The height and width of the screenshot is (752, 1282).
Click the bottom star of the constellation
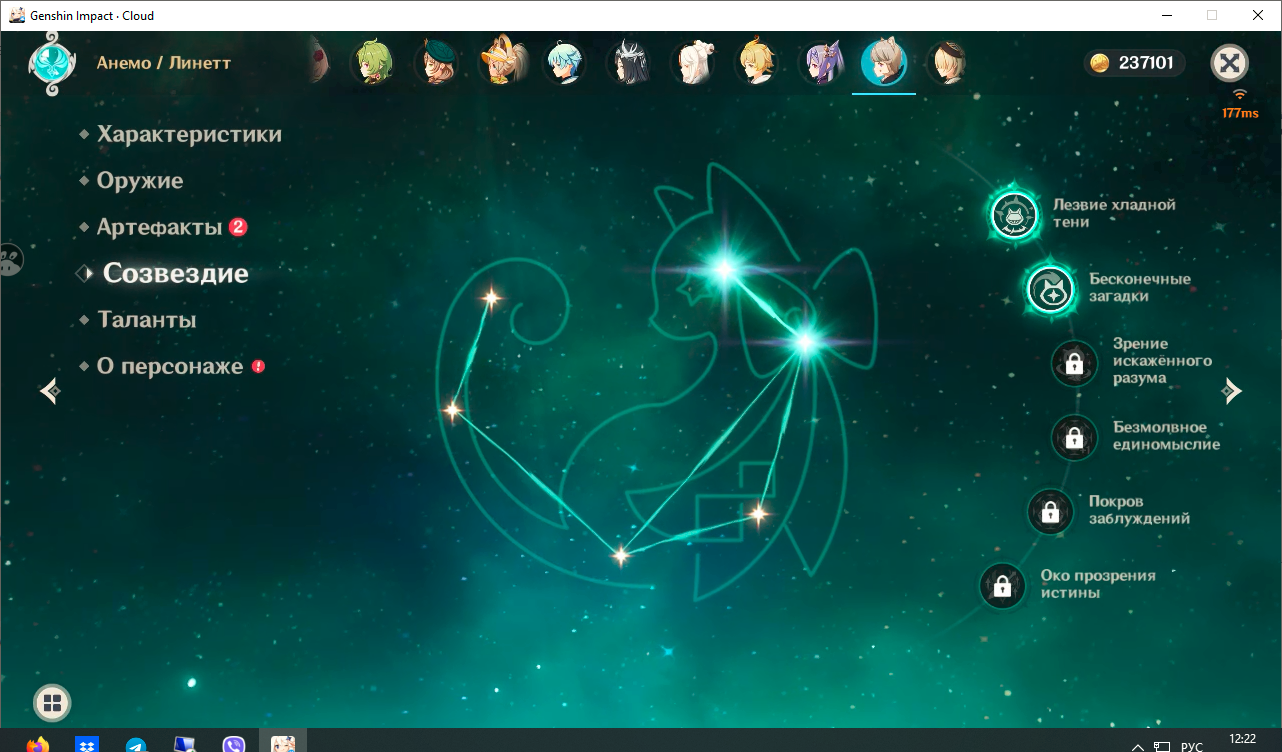tap(621, 555)
